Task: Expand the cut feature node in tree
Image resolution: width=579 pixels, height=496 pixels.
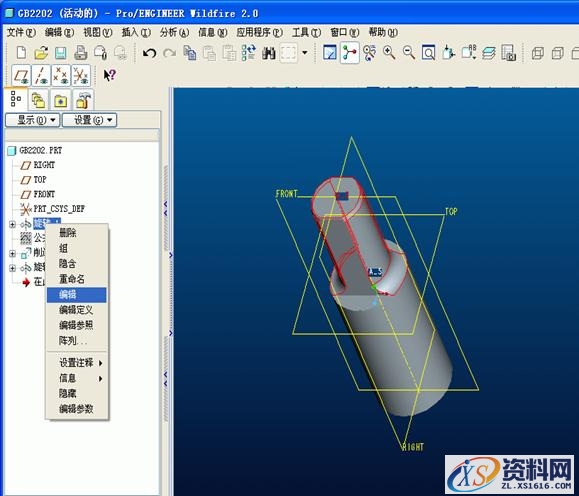Action: [12, 253]
